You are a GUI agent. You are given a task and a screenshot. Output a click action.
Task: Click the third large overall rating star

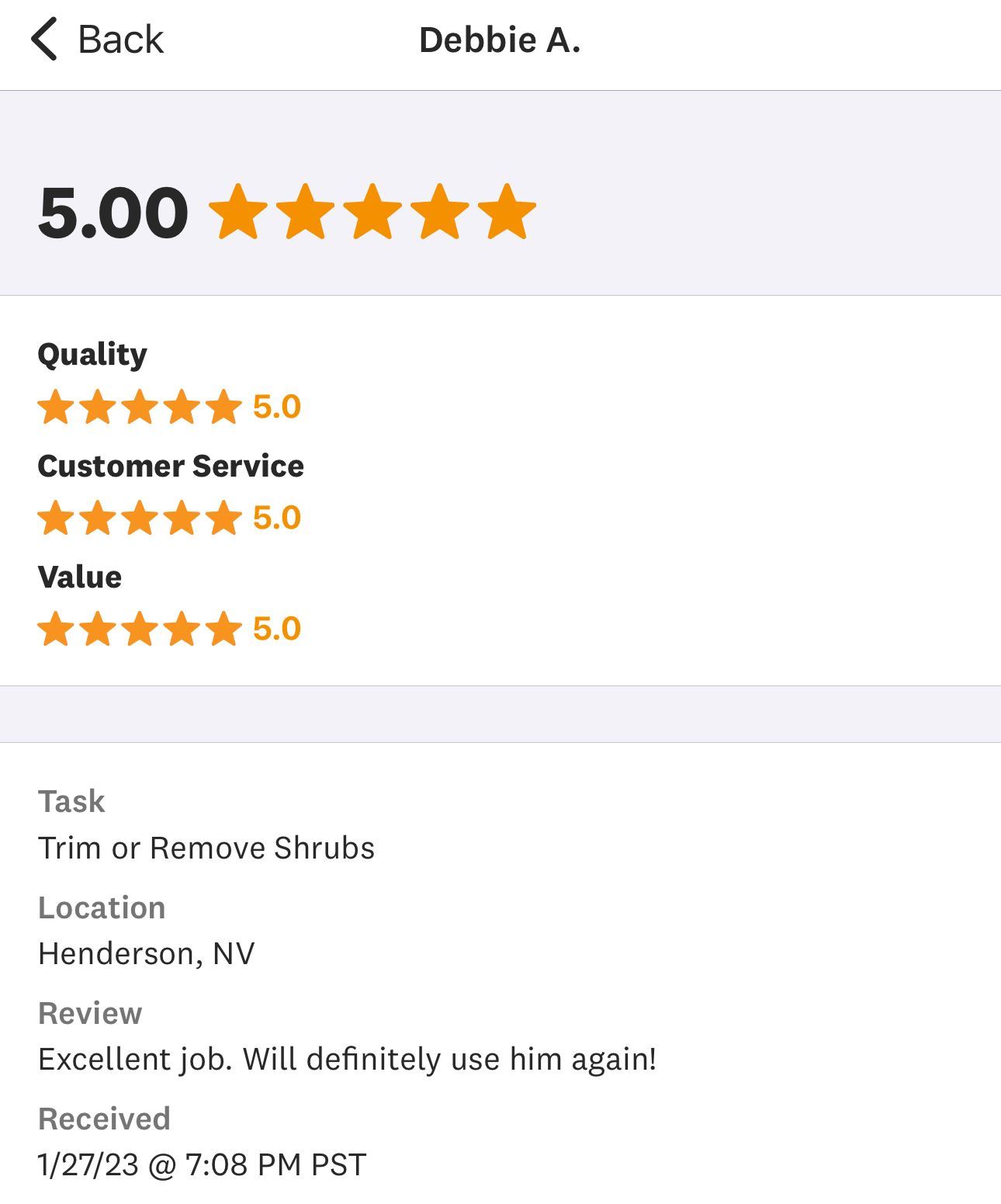pyautogui.click(x=372, y=212)
